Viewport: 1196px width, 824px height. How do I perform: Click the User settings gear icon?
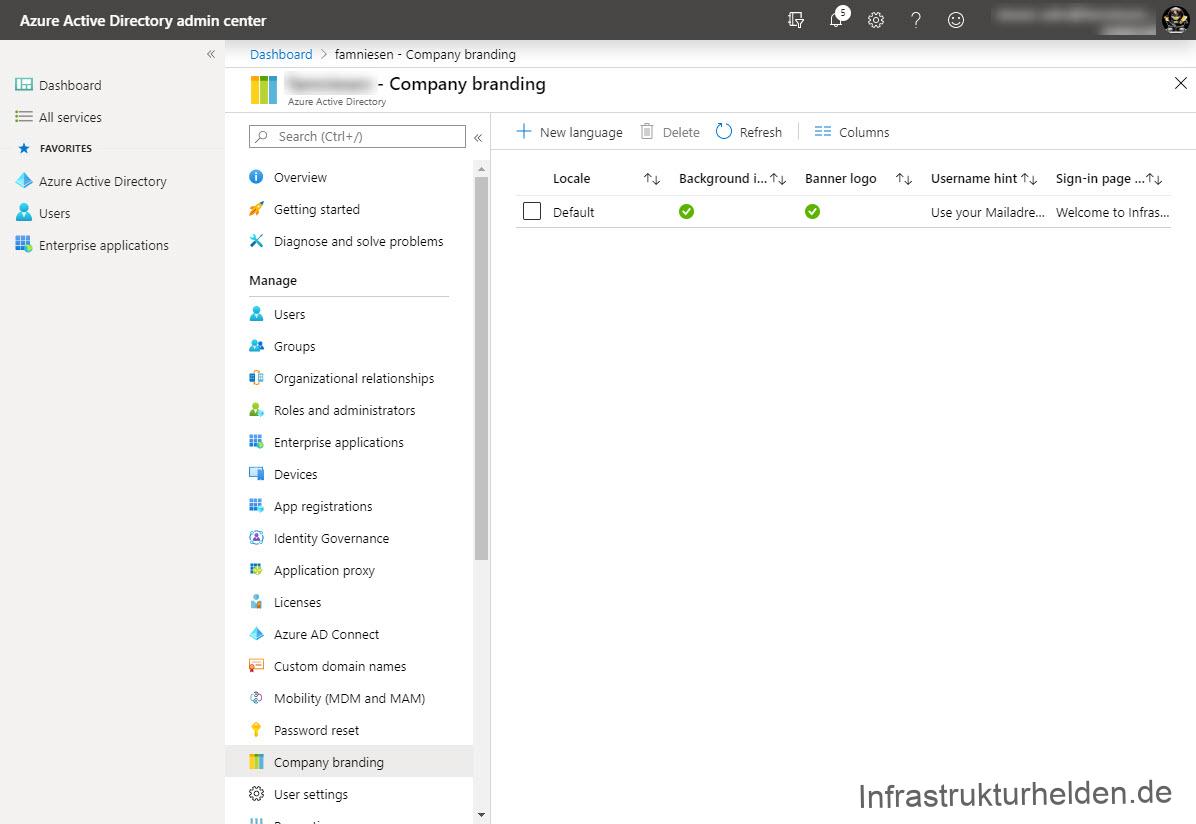(x=256, y=794)
